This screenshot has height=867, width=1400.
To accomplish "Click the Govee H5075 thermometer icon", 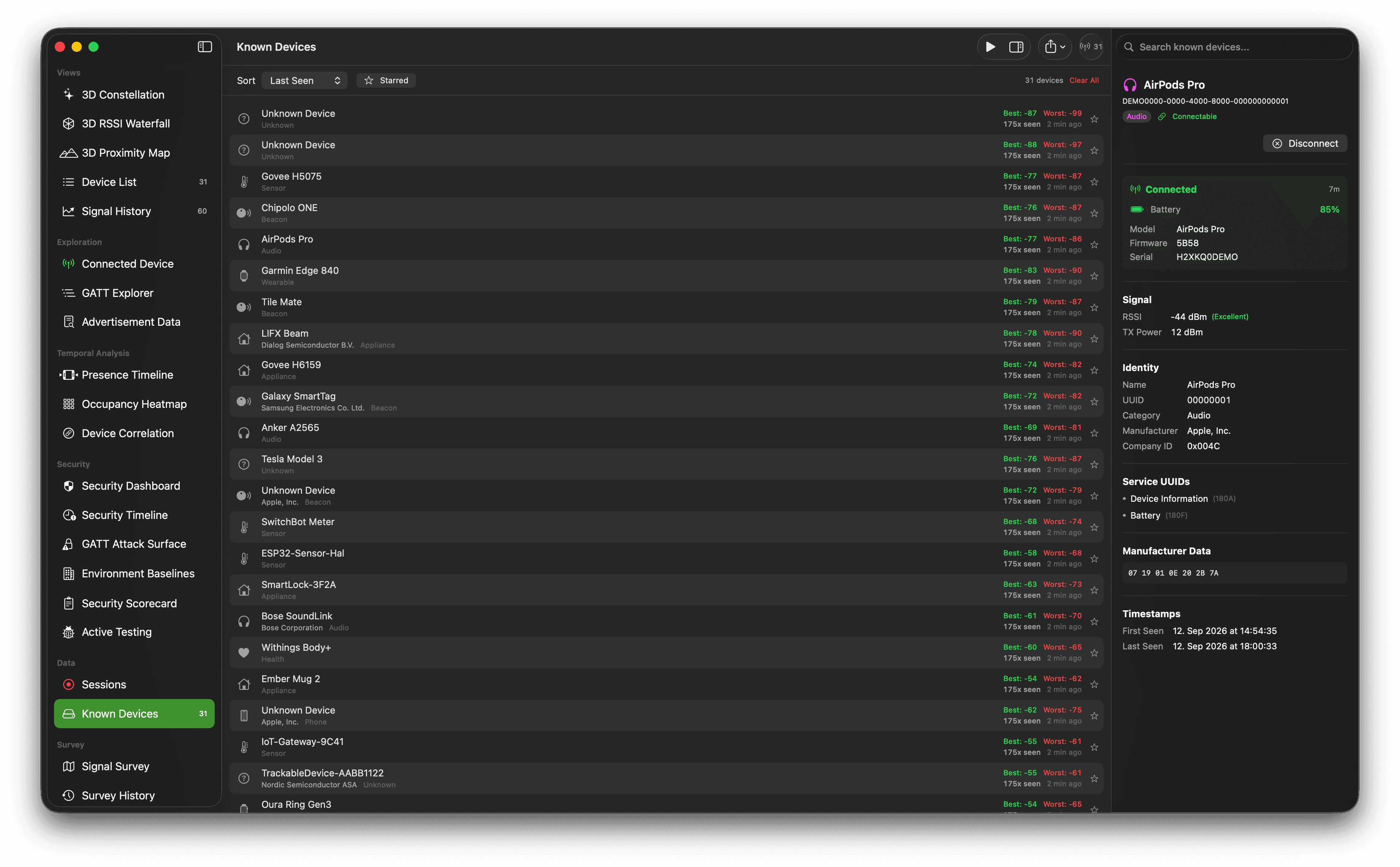I will tap(244, 182).
